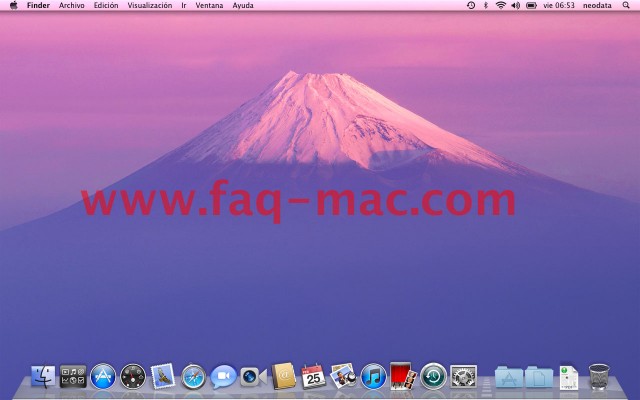Open the Ir menu
The height and width of the screenshot is (400, 640).
coord(184,5)
